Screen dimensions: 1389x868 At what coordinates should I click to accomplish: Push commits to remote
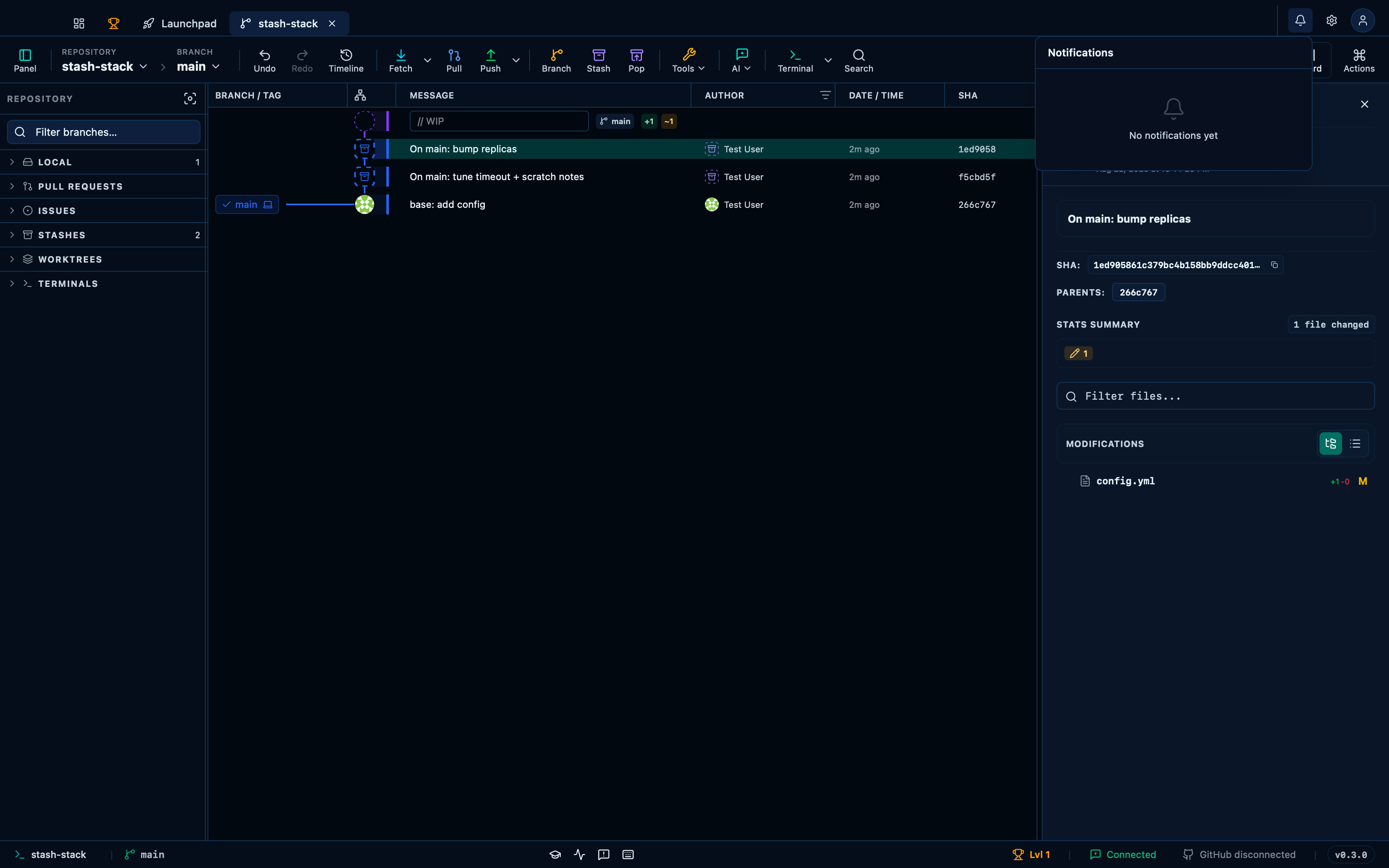(490, 60)
